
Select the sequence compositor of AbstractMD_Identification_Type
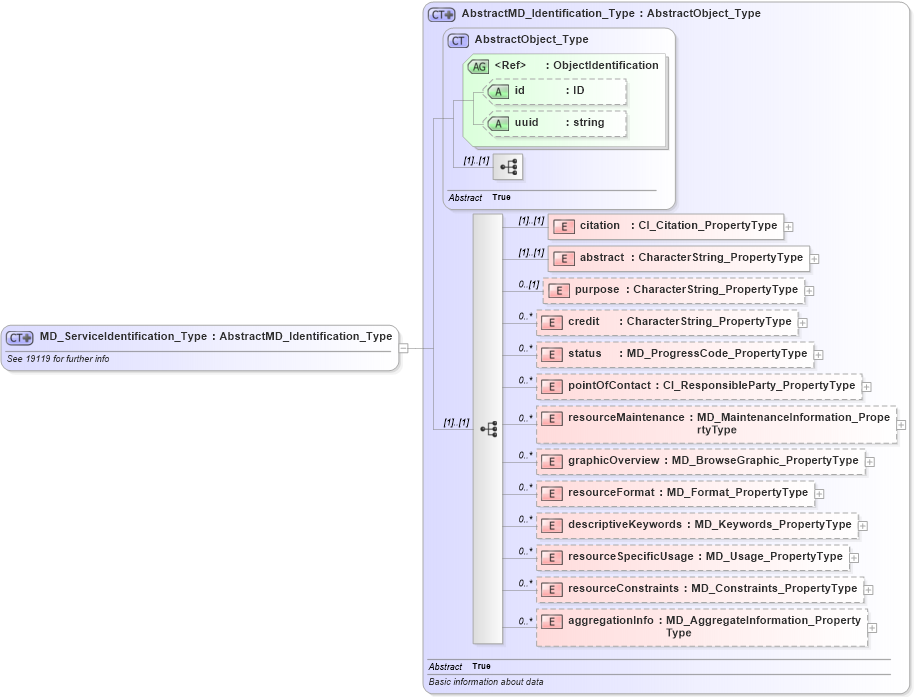tap(489, 428)
